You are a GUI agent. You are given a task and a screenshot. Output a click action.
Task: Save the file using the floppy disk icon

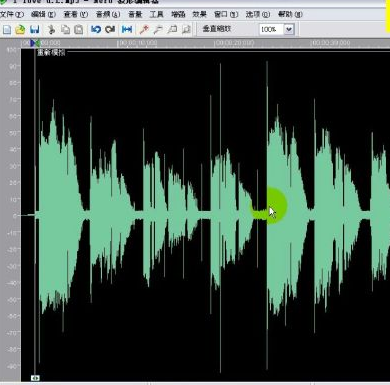[35, 30]
